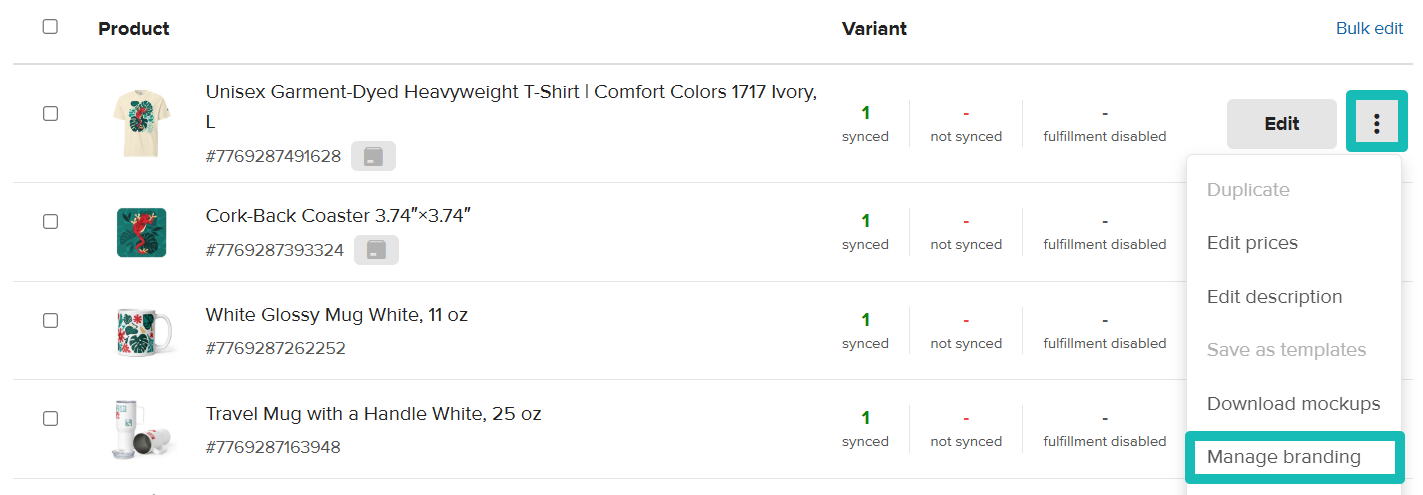Open the Cork-Back Coaster thumbnail

[141, 232]
